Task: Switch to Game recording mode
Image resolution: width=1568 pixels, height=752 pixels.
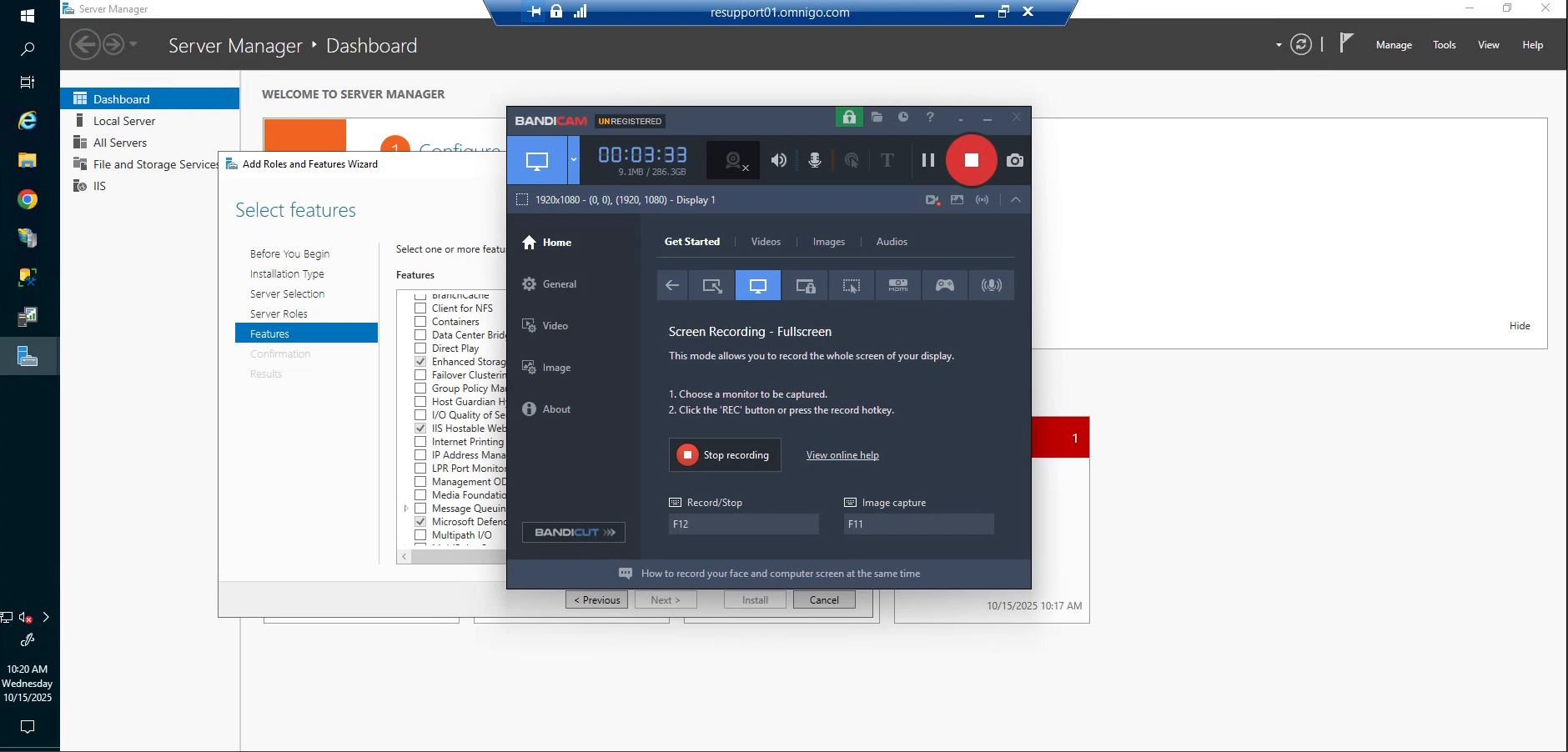Action: tap(945, 285)
